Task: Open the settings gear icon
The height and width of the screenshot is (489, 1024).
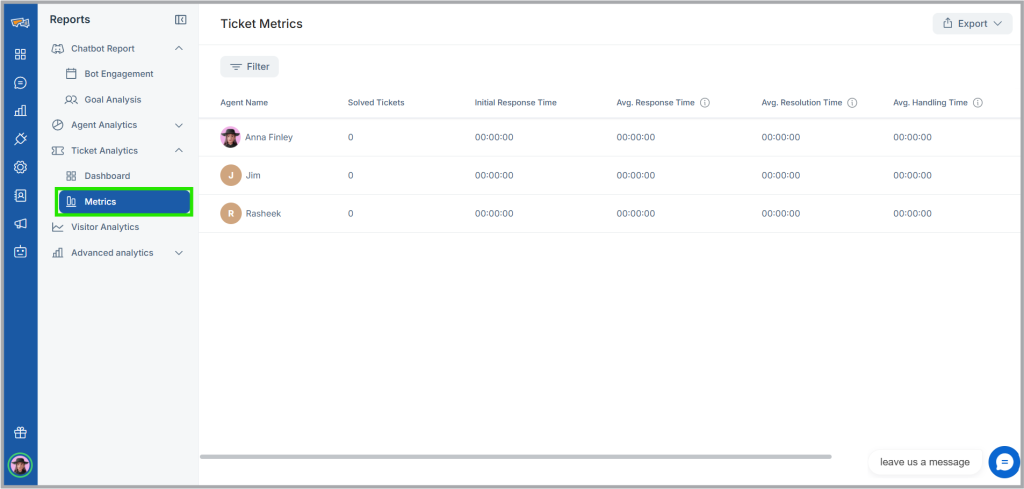Action: (x=20, y=167)
